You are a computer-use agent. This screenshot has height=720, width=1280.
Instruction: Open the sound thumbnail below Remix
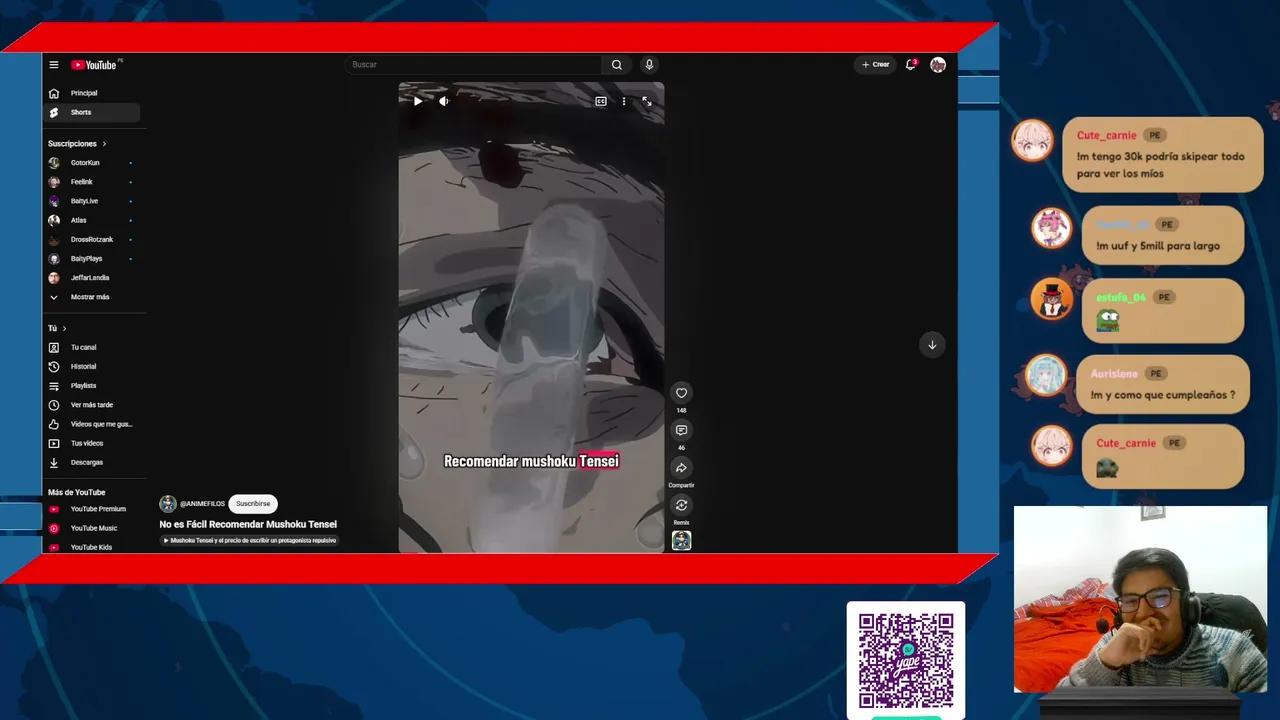681,541
